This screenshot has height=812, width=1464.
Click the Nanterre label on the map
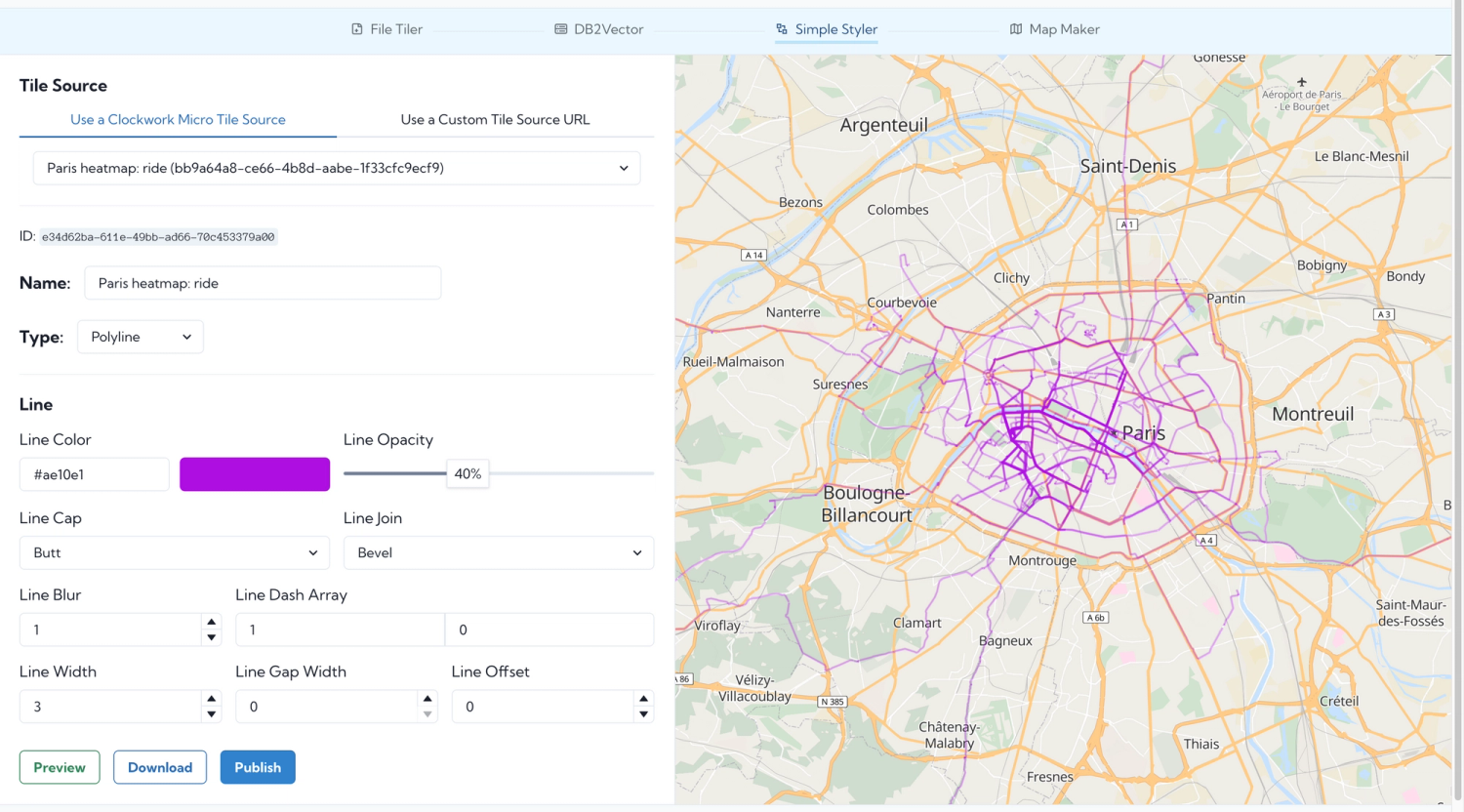[793, 312]
